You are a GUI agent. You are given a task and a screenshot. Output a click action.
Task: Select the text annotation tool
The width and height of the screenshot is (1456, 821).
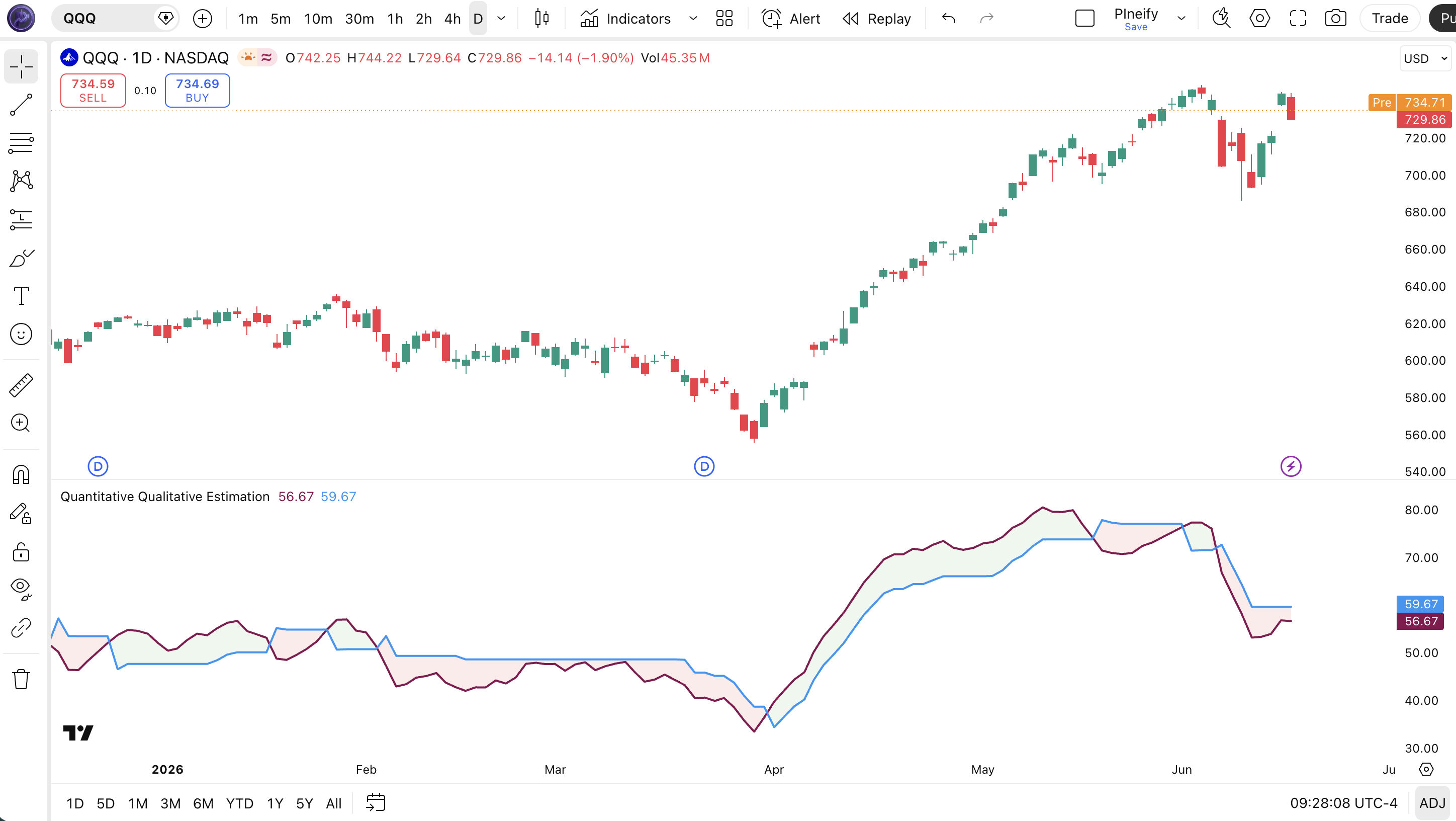22,296
